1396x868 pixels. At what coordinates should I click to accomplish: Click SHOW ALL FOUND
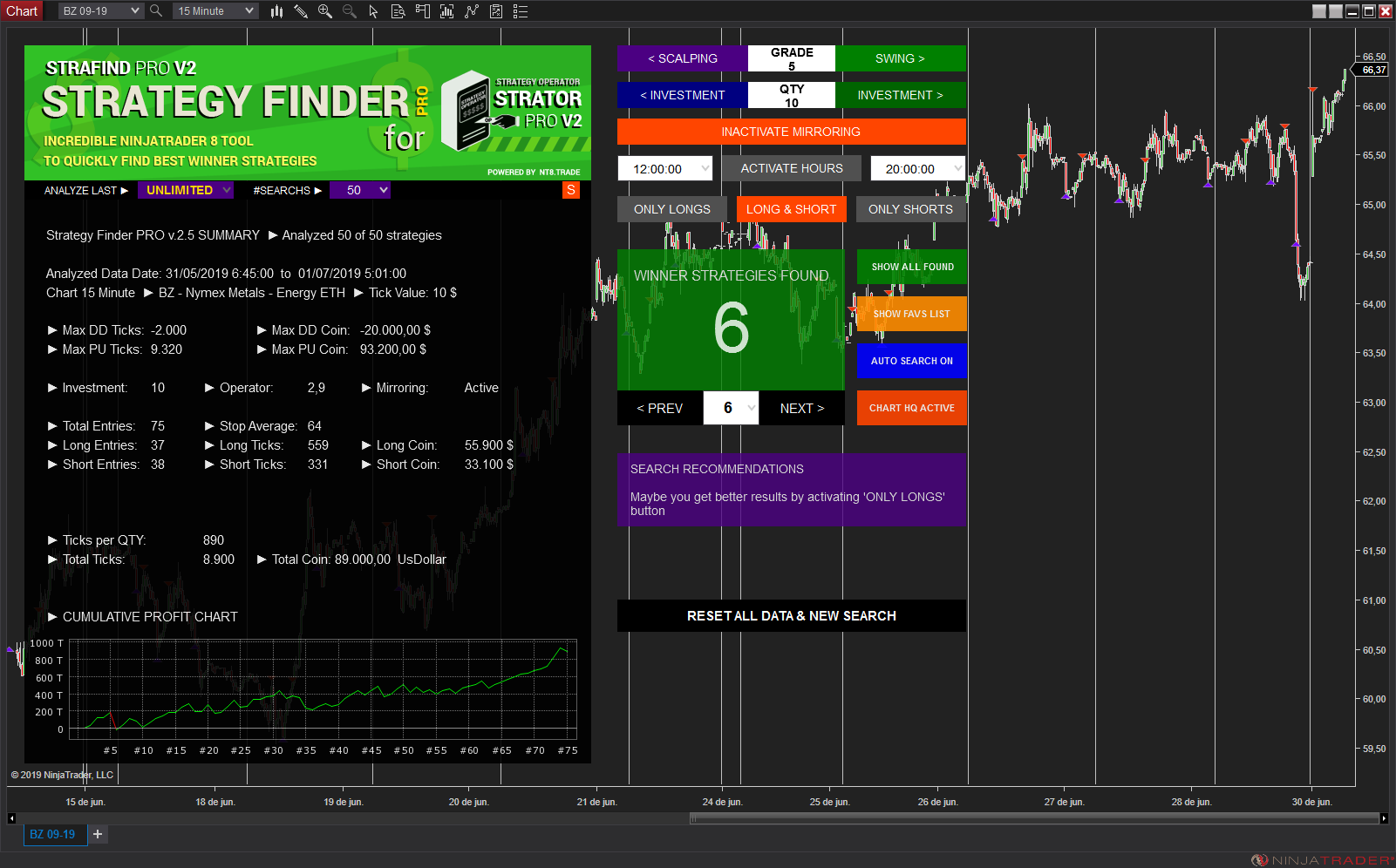pos(912,267)
